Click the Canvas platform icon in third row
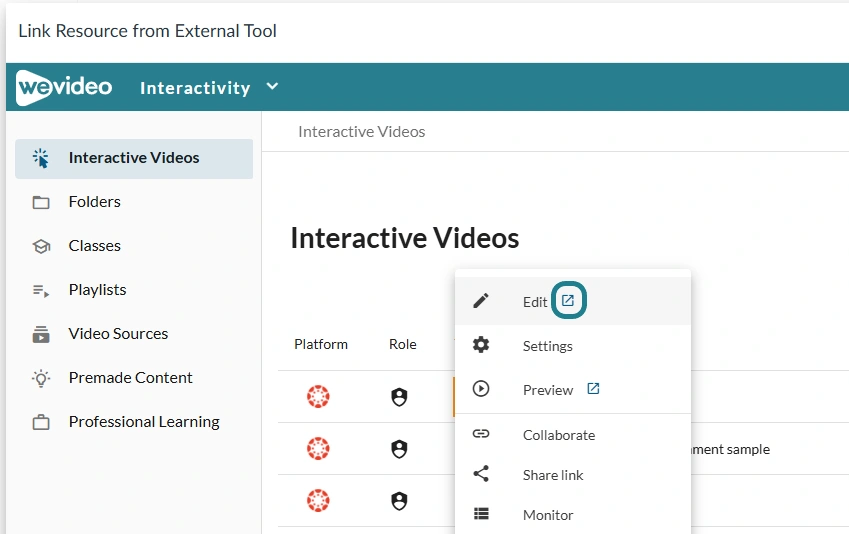This screenshot has height=534, width=849. point(318,500)
